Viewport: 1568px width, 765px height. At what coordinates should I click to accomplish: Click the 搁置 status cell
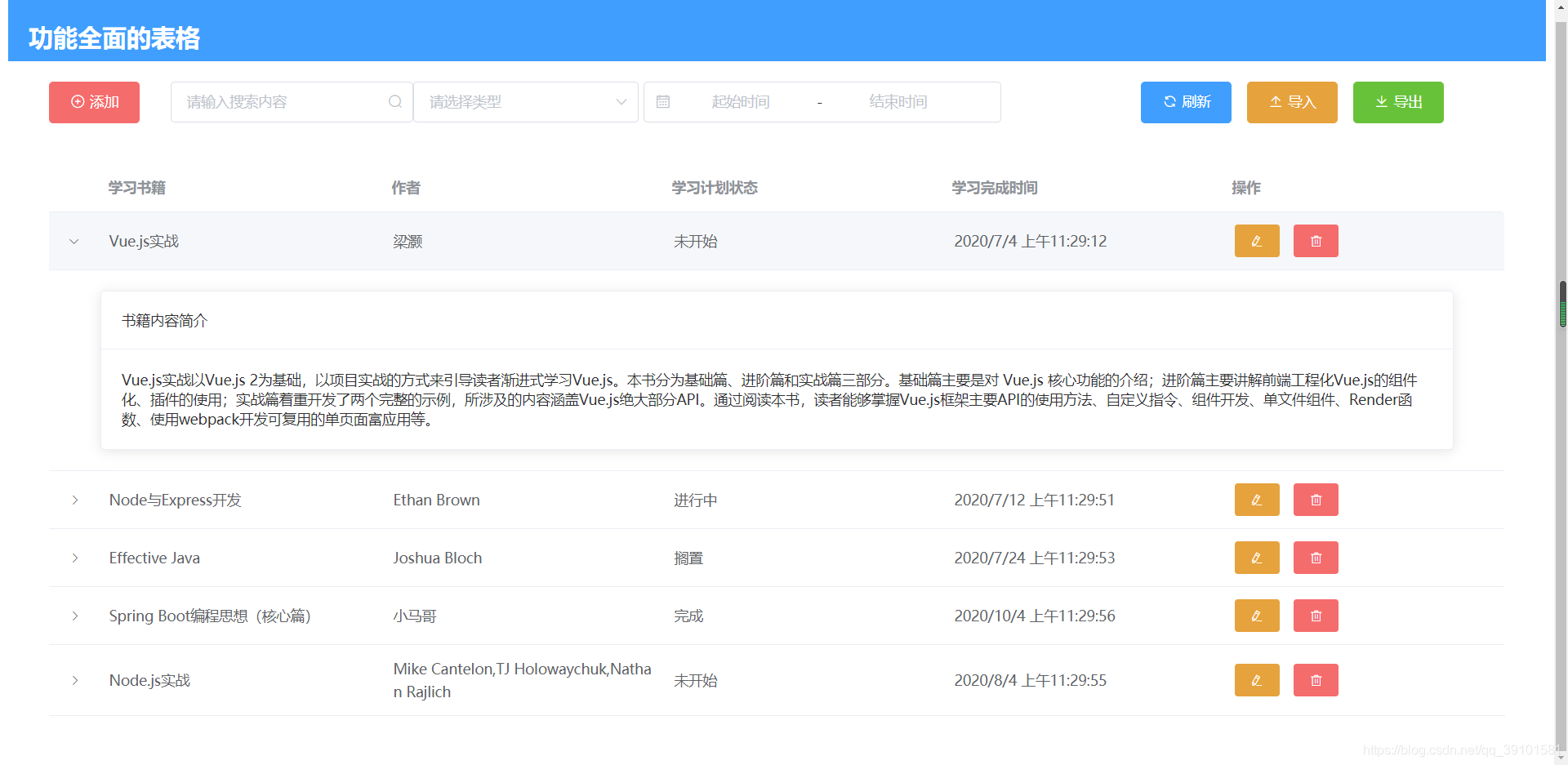pos(688,558)
